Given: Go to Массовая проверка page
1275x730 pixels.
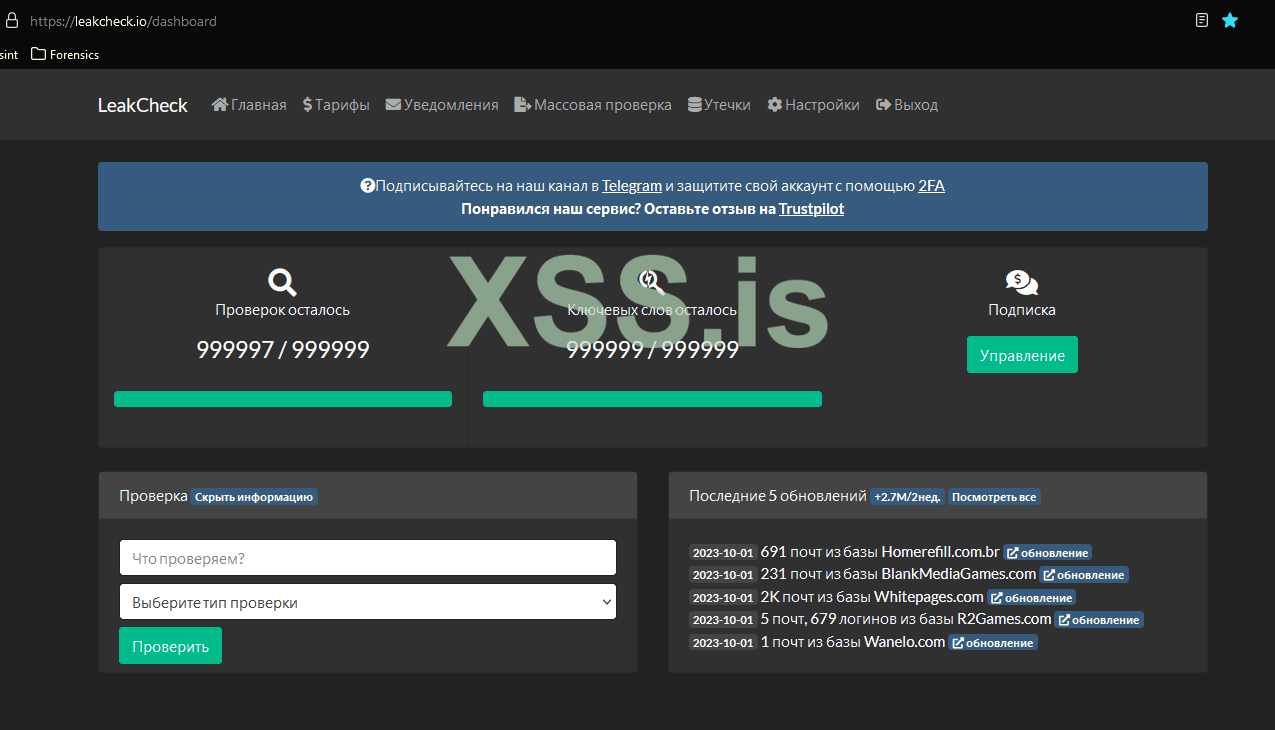Looking at the screenshot, I should 593,105.
